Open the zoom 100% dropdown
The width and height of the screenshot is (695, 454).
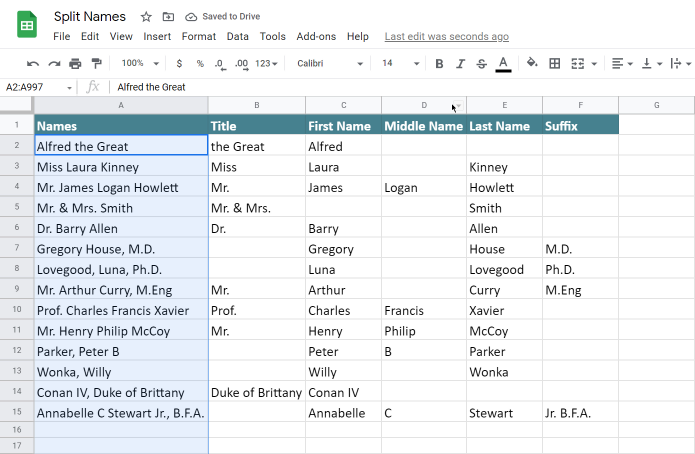pyautogui.click(x=140, y=63)
